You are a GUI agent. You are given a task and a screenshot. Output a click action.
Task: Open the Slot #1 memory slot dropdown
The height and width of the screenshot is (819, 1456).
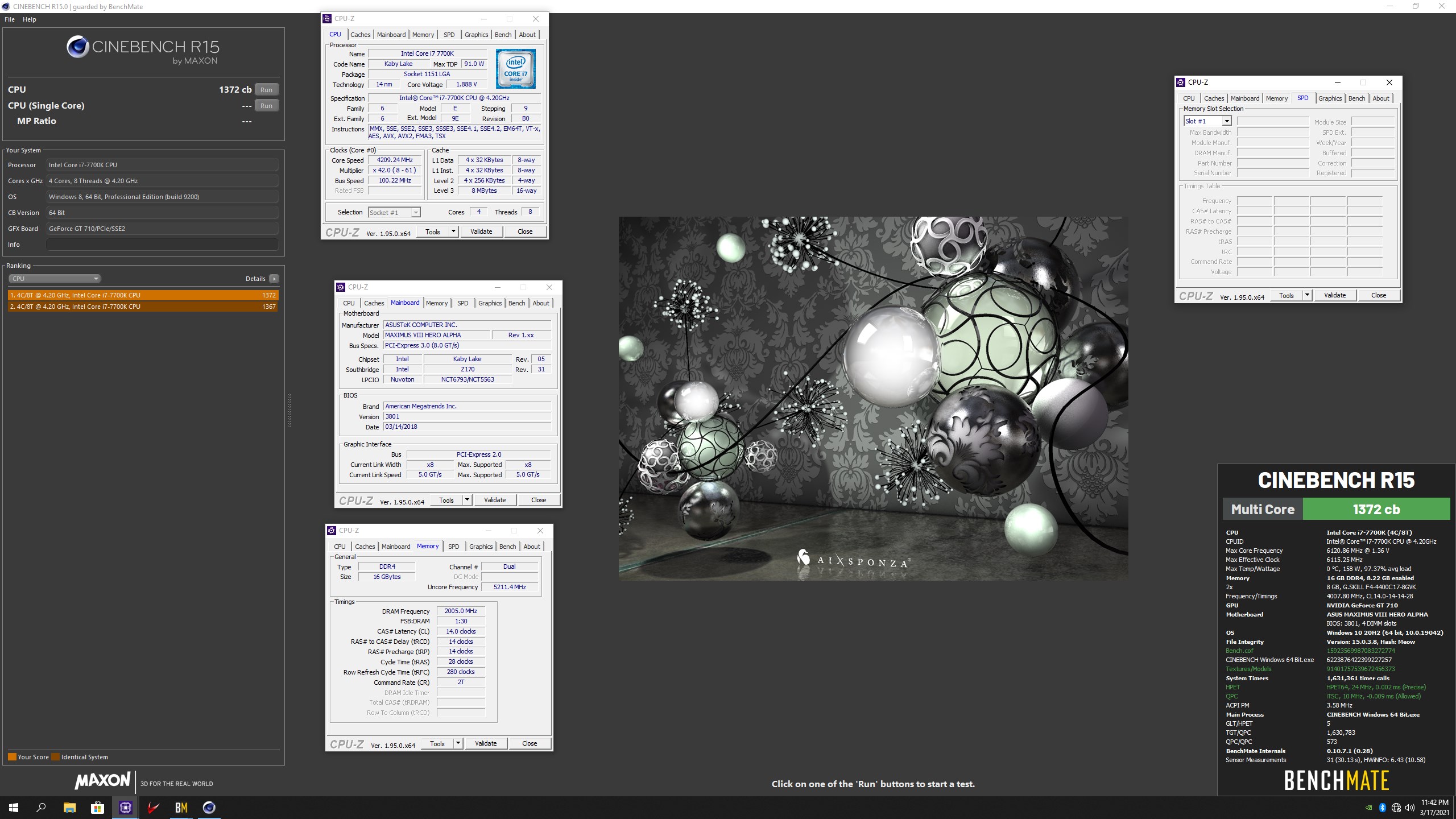pos(1207,121)
